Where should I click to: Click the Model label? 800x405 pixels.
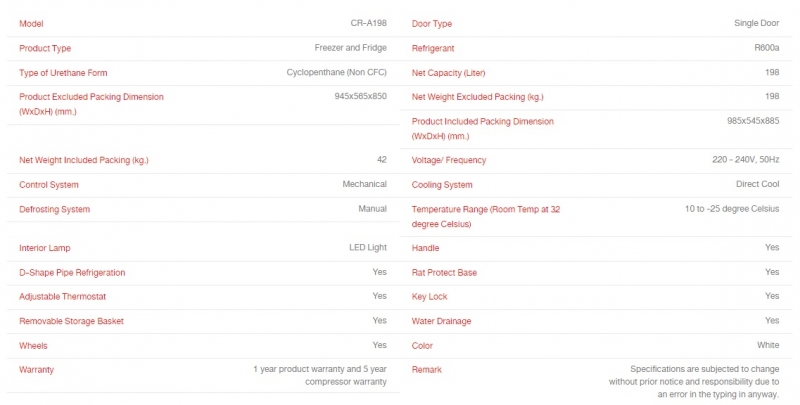click(x=31, y=23)
